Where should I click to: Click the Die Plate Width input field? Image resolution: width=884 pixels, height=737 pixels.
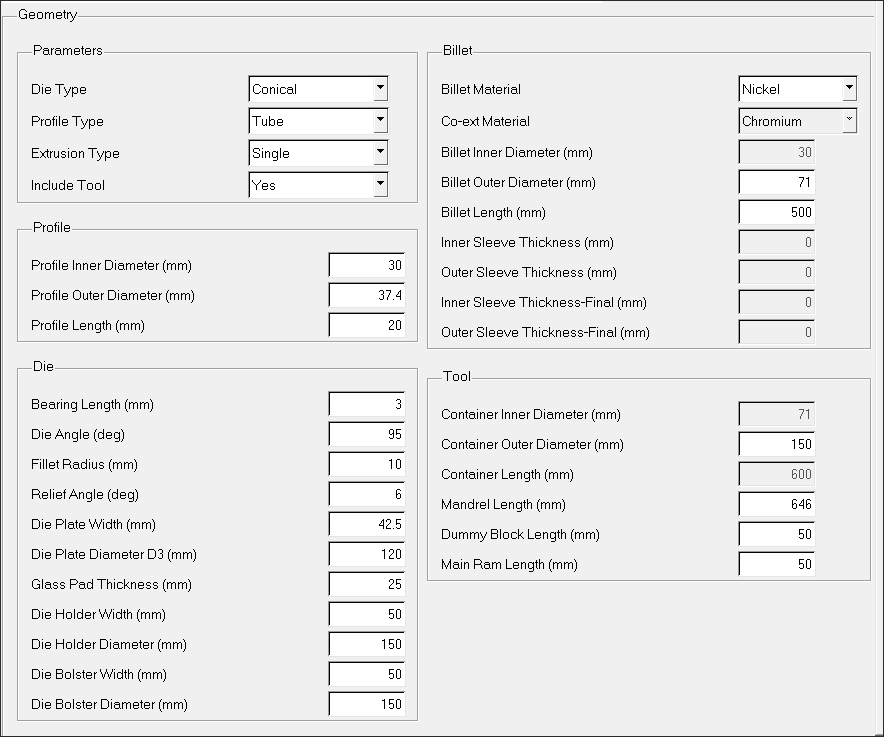click(365, 524)
